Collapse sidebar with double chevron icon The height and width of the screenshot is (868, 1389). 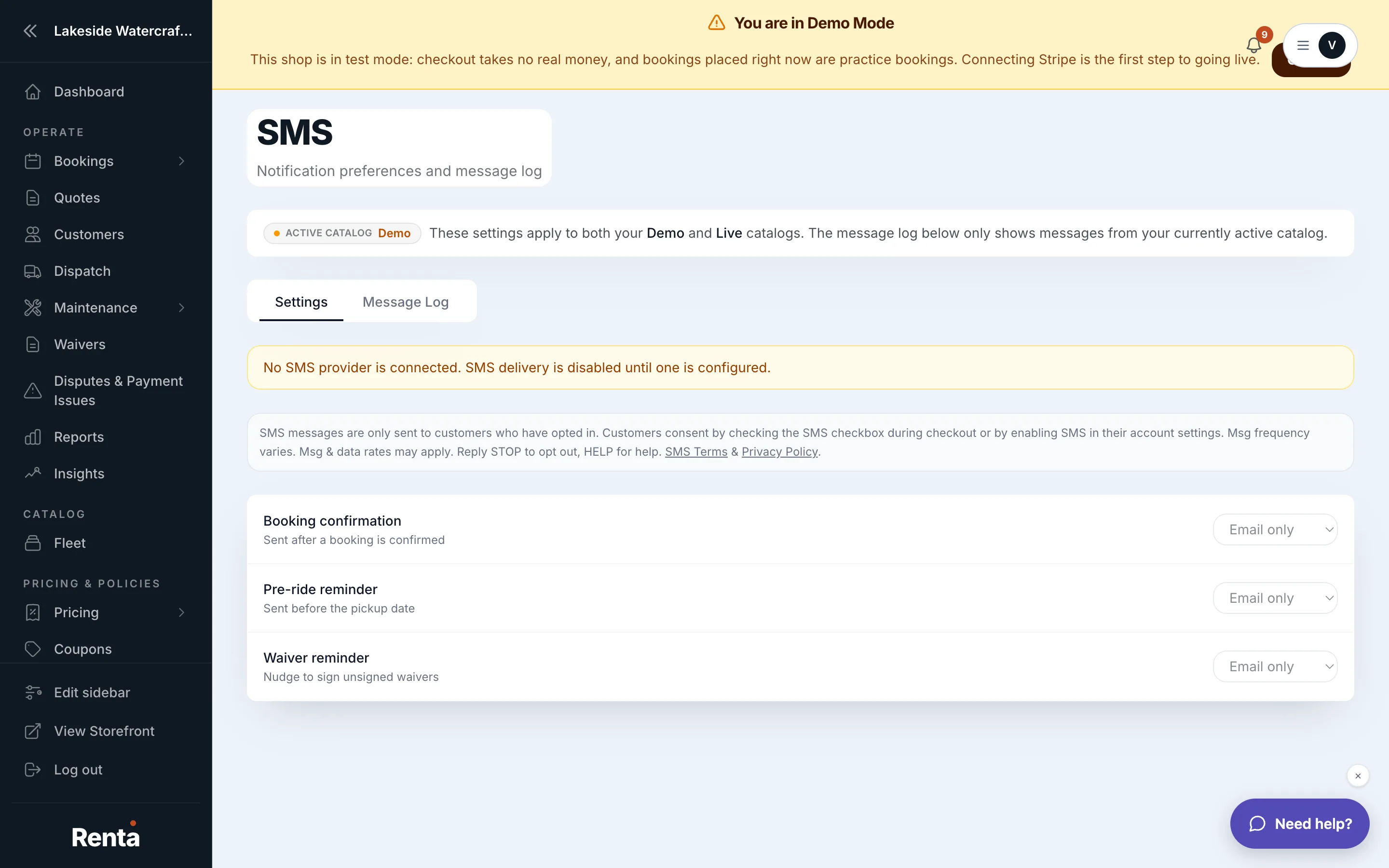pos(30,31)
